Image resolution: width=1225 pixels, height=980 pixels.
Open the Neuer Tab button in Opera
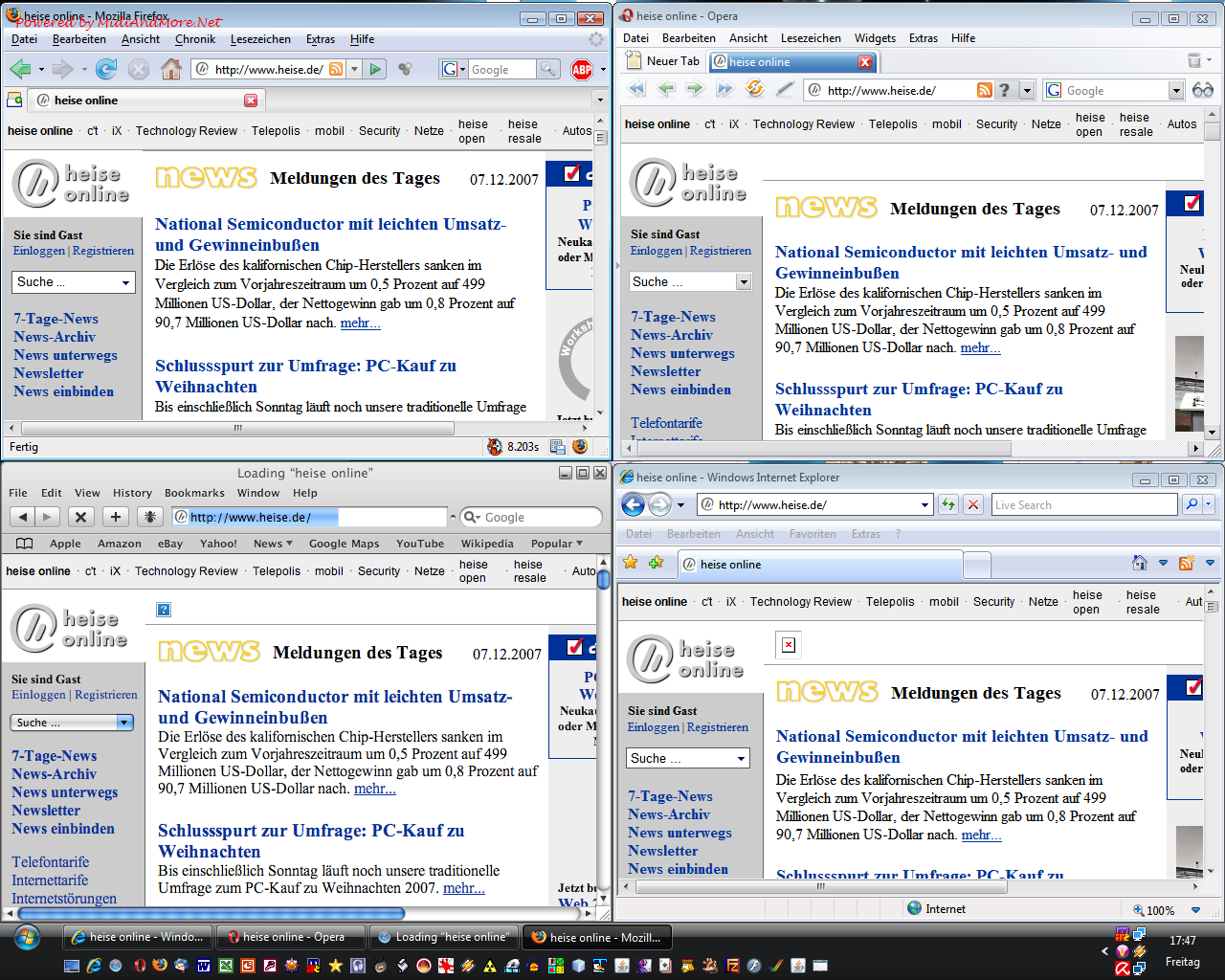click(664, 61)
